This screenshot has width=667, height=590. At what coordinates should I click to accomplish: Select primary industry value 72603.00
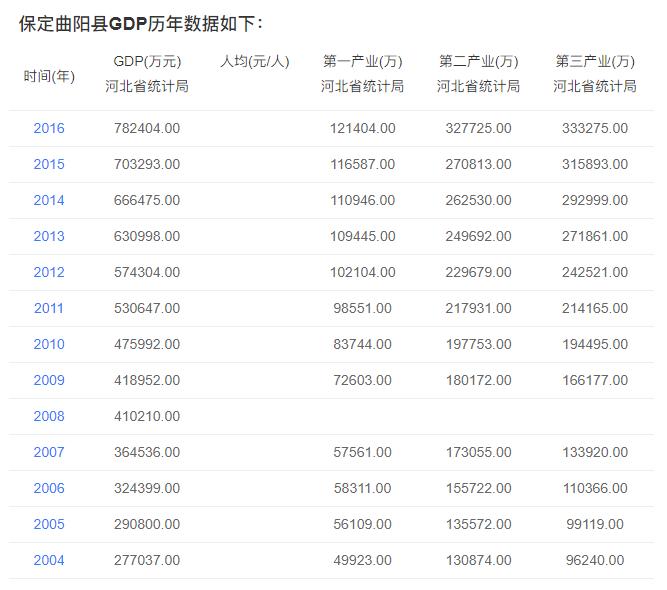tap(363, 380)
